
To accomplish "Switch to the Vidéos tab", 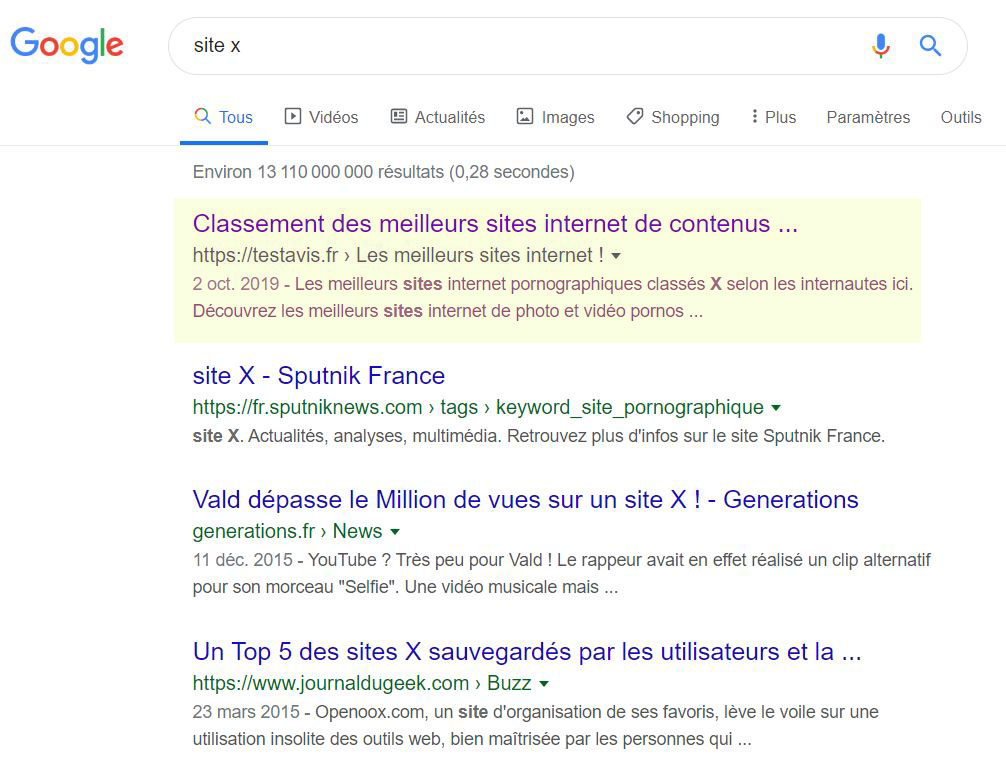I will tap(321, 117).
